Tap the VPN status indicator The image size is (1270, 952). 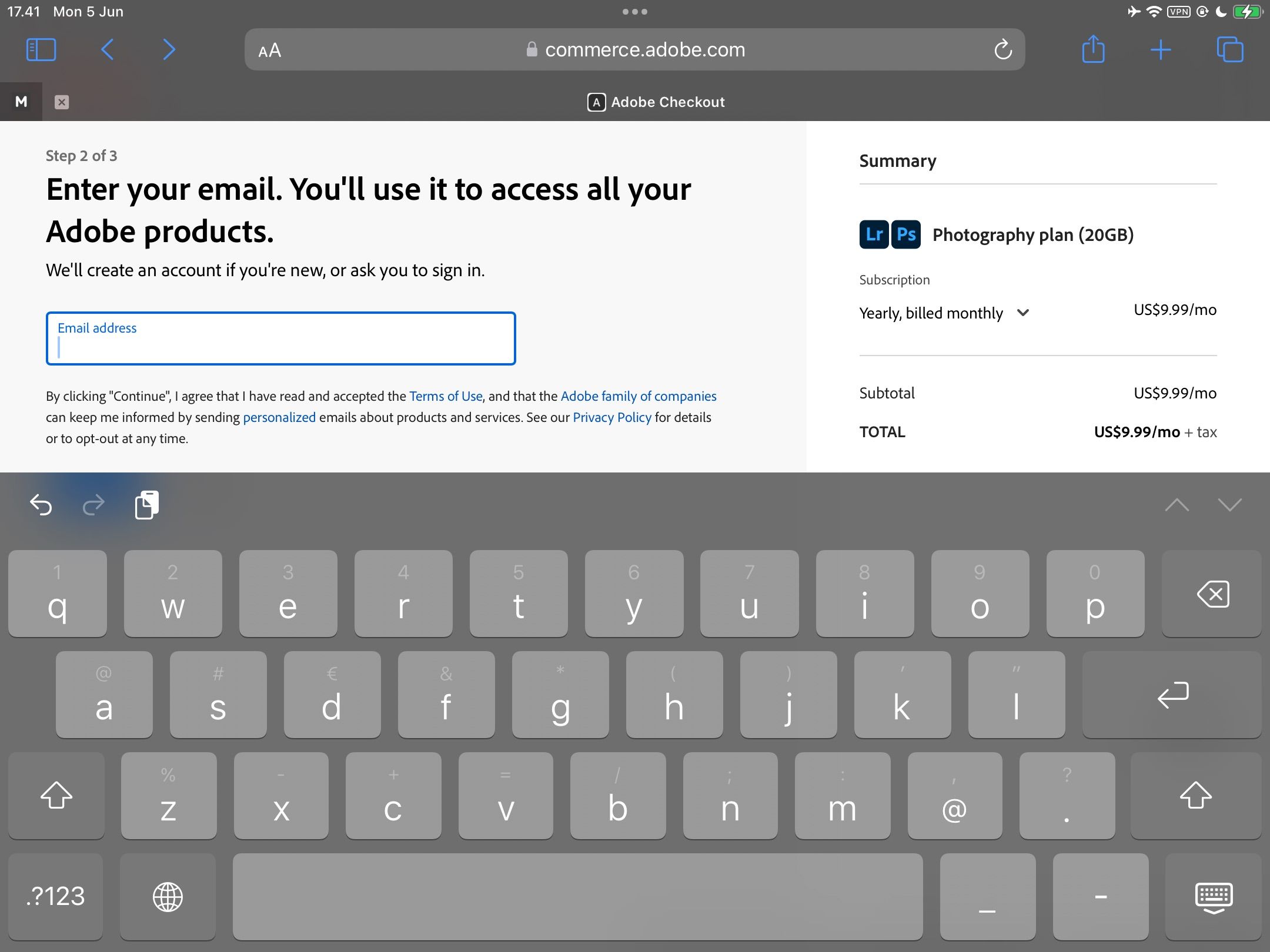(1179, 12)
